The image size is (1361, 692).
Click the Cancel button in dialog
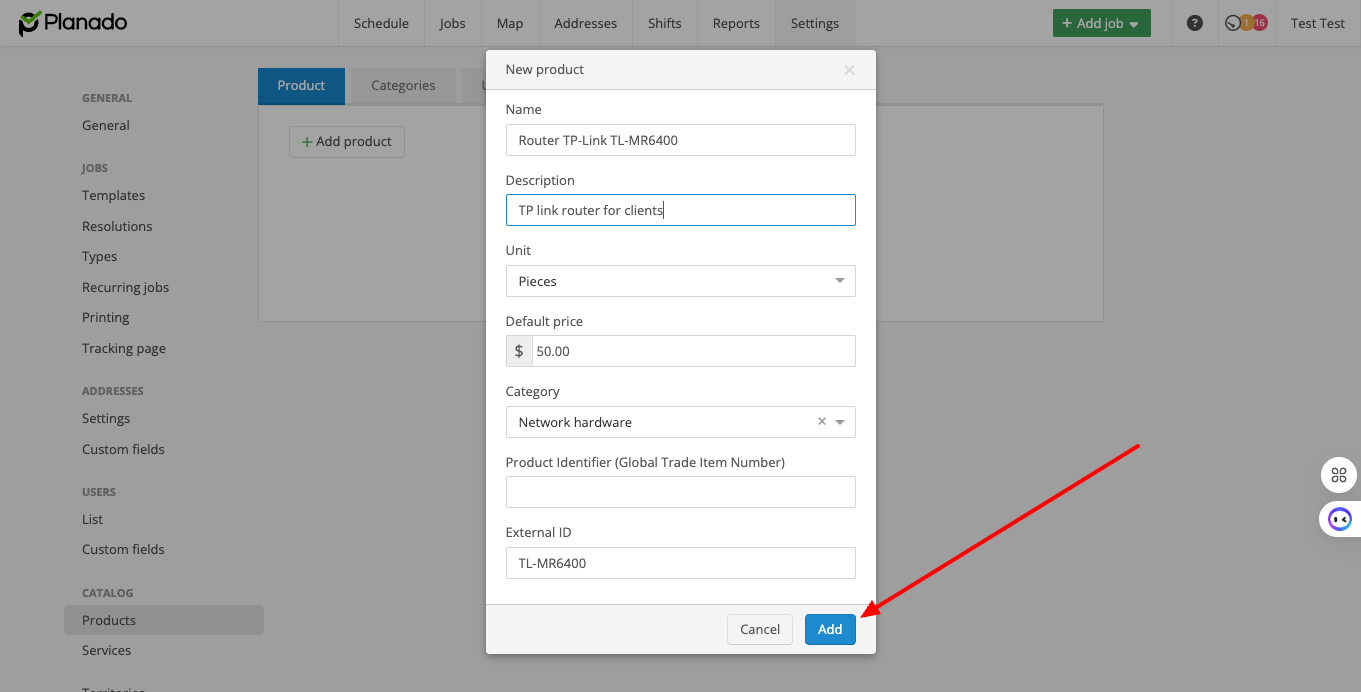[x=760, y=629]
